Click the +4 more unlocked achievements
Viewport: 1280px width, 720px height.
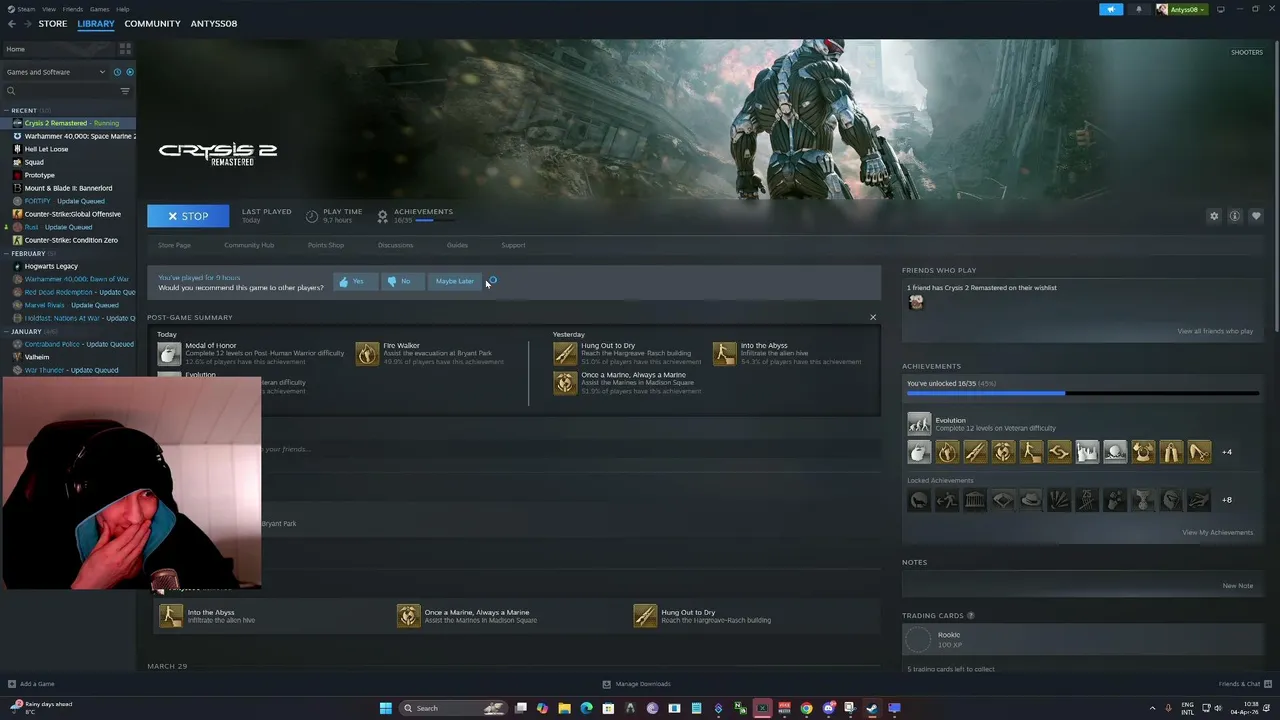click(x=1227, y=452)
